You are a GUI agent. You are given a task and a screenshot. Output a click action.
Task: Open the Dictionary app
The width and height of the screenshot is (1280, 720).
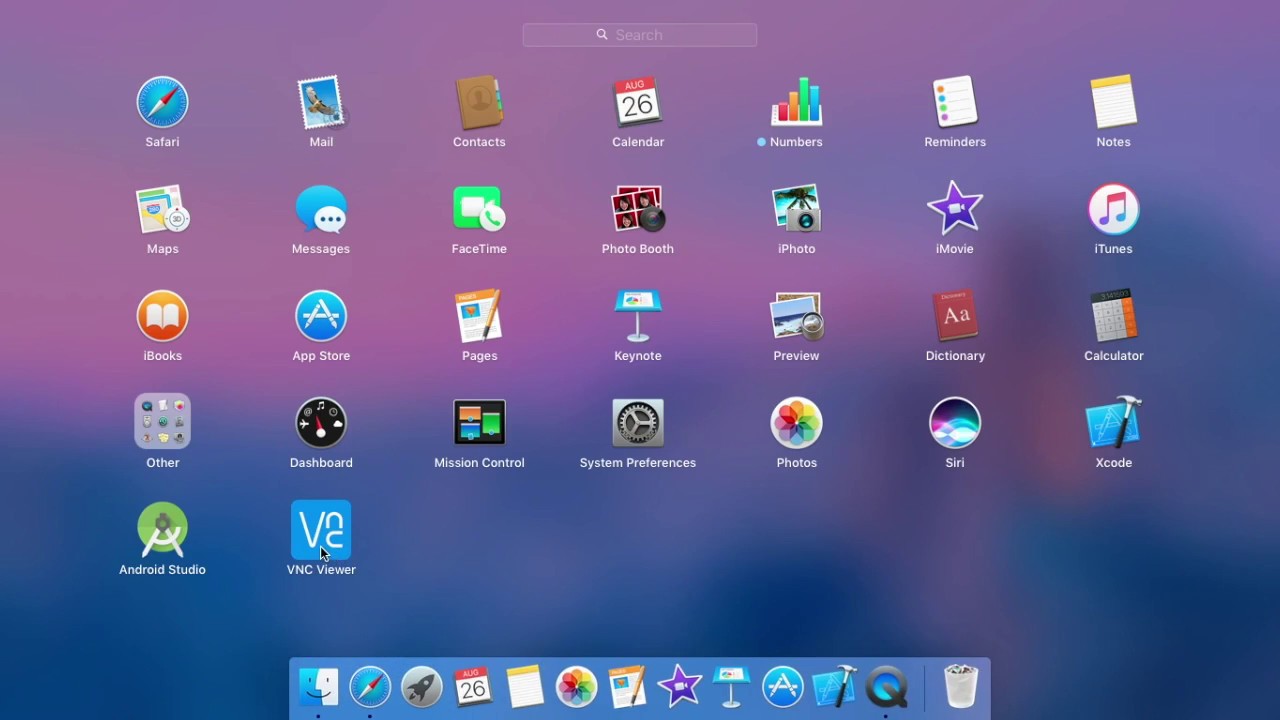click(955, 317)
